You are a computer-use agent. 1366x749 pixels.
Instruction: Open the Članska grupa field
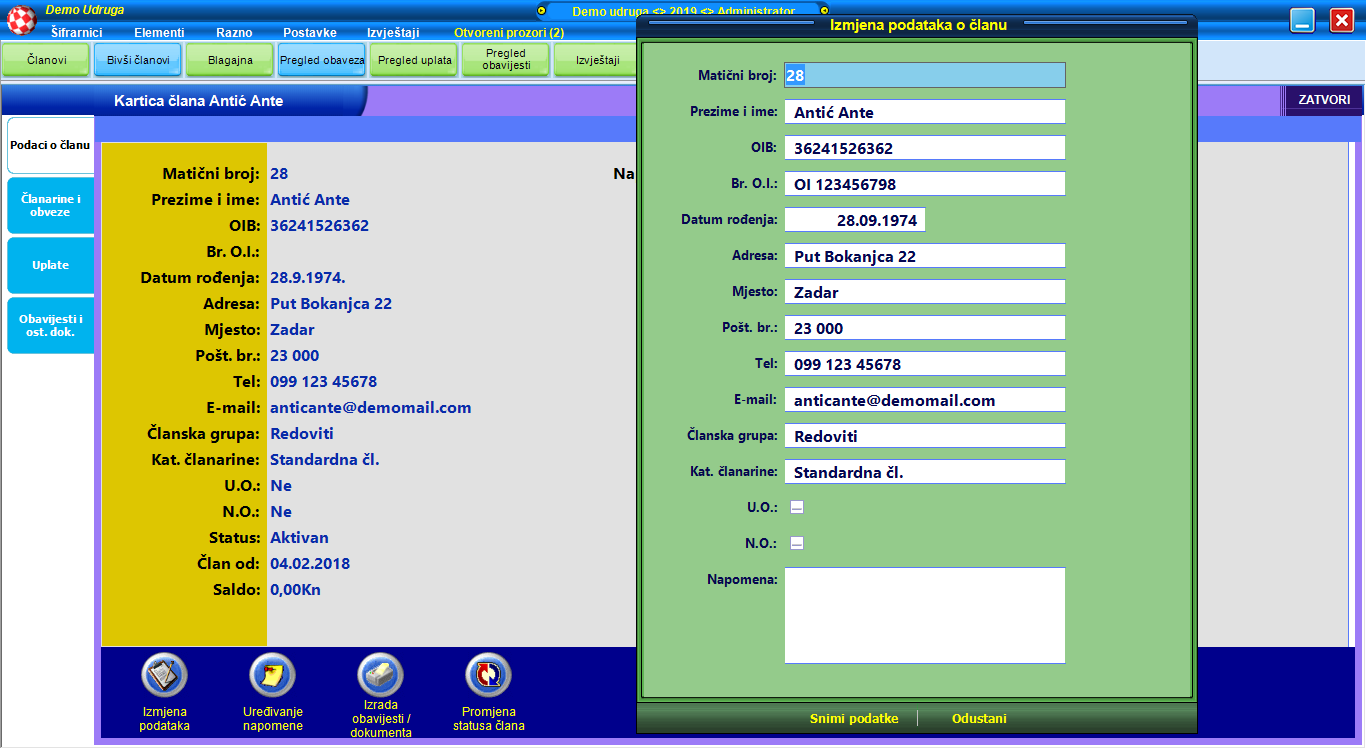pyautogui.click(x=924, y=436)
